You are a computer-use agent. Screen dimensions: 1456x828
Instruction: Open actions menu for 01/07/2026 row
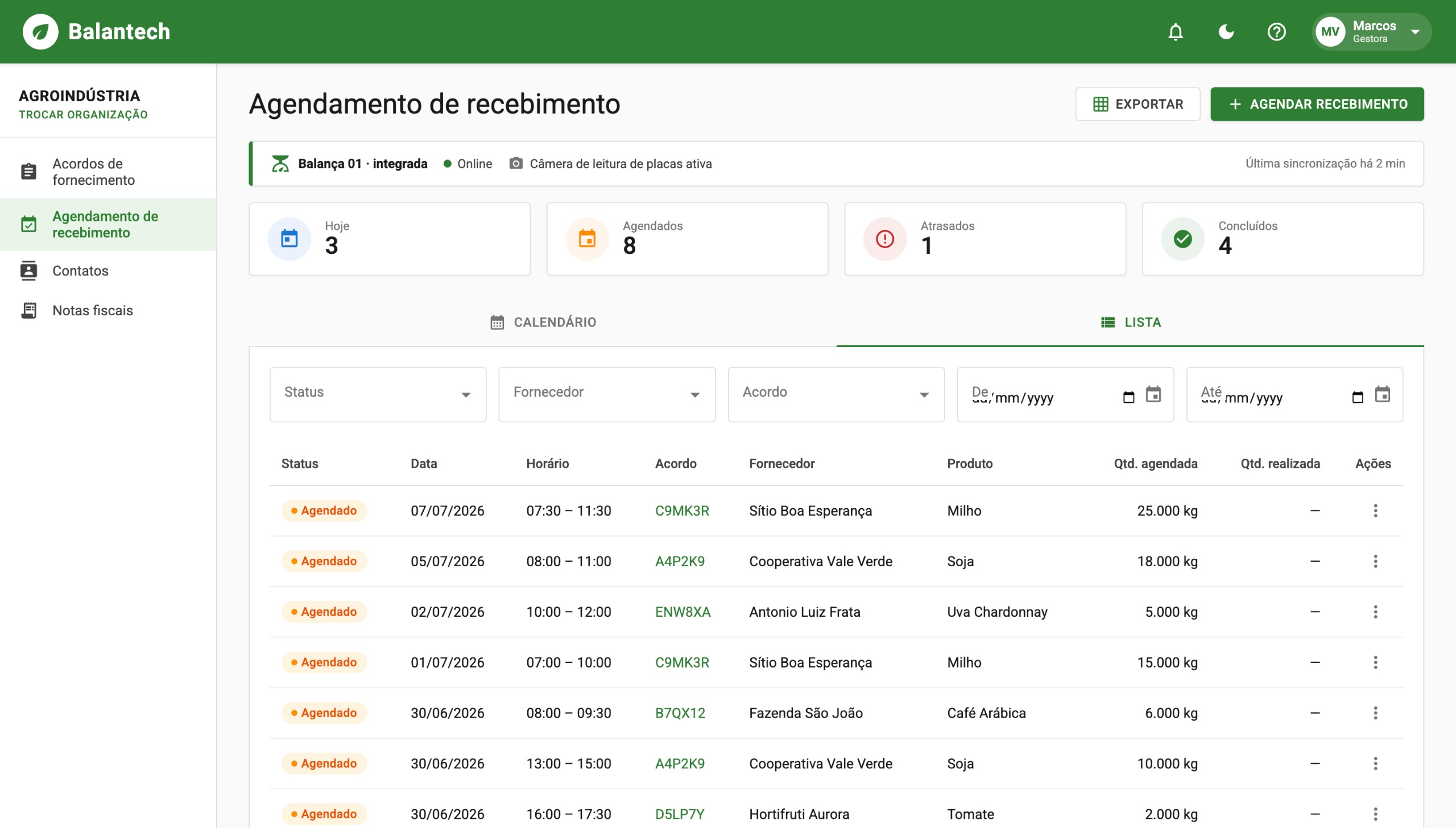coord(1375,662)
